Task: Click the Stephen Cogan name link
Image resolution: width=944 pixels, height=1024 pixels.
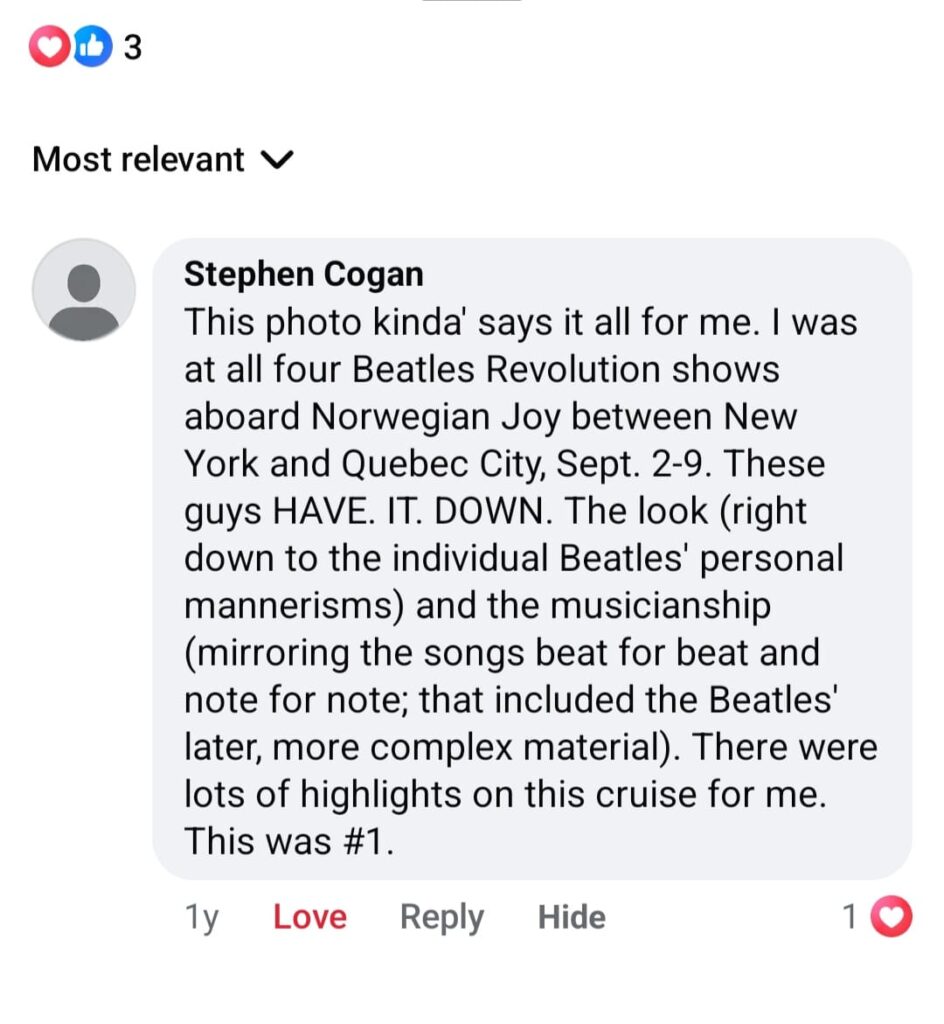Action: pyautogui.click(x=304, y=274)
